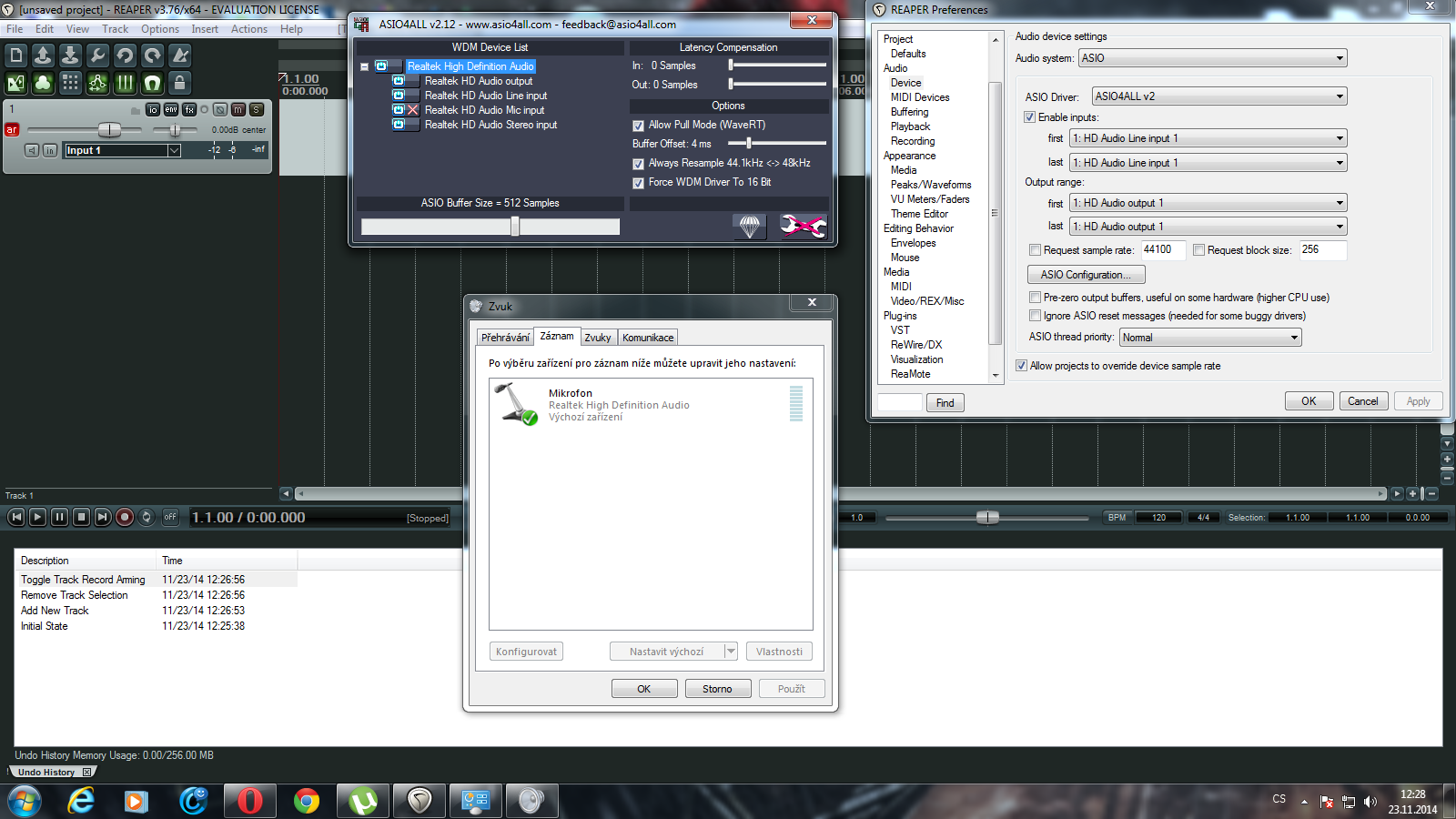Switch to the Zvuky tab
The height and width of the screenshot is (819, 1456).
[x=598, y=338]
